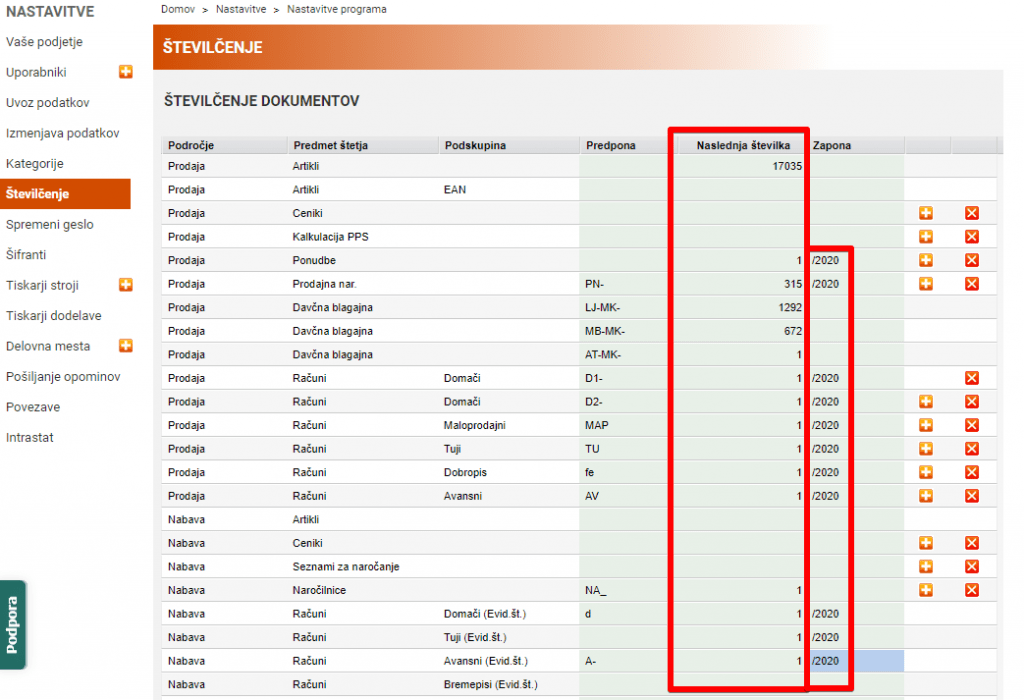Delete the Računi Tuji TU row

pos(972,449)
